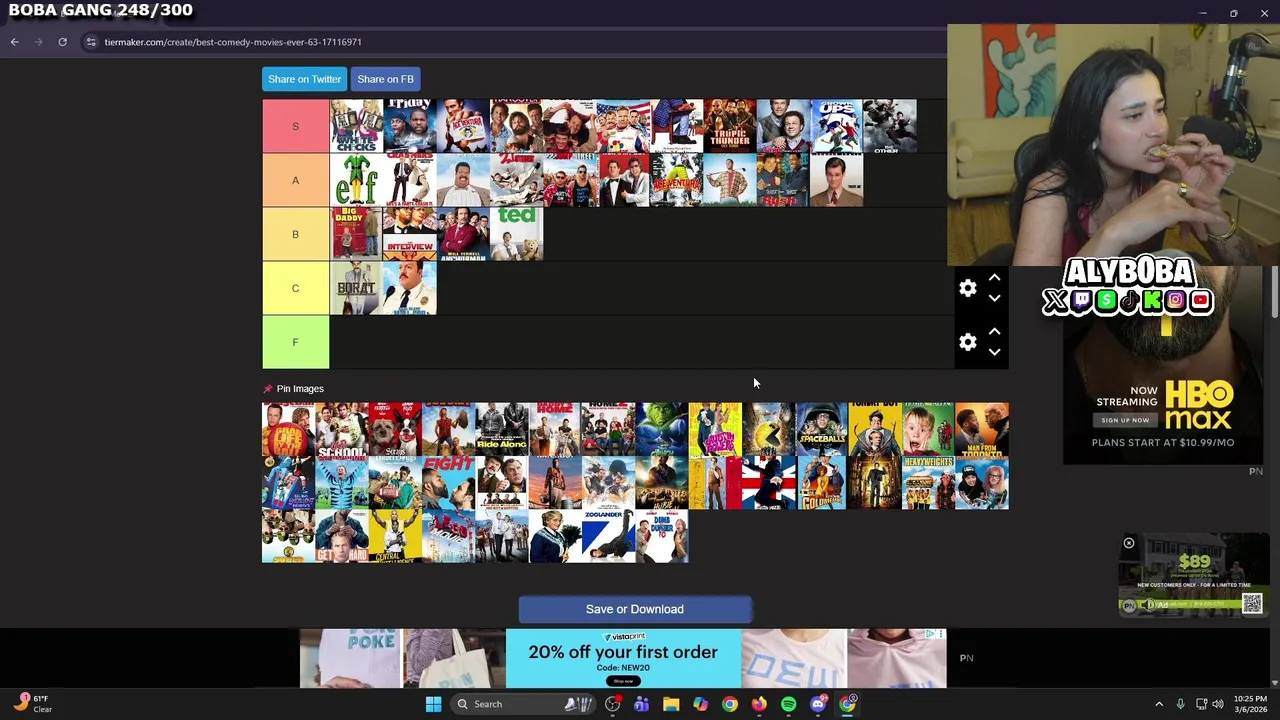This screenshot has width=1280, height=720.
Task: Pick the Central Intelligence poster from pool
Action: coord(395,536)
